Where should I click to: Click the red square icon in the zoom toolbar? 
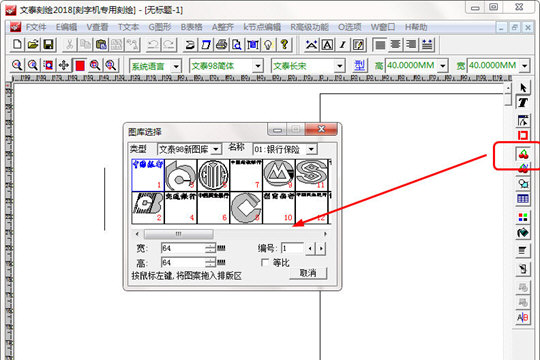pyautogui.click(x=80, y=65)
